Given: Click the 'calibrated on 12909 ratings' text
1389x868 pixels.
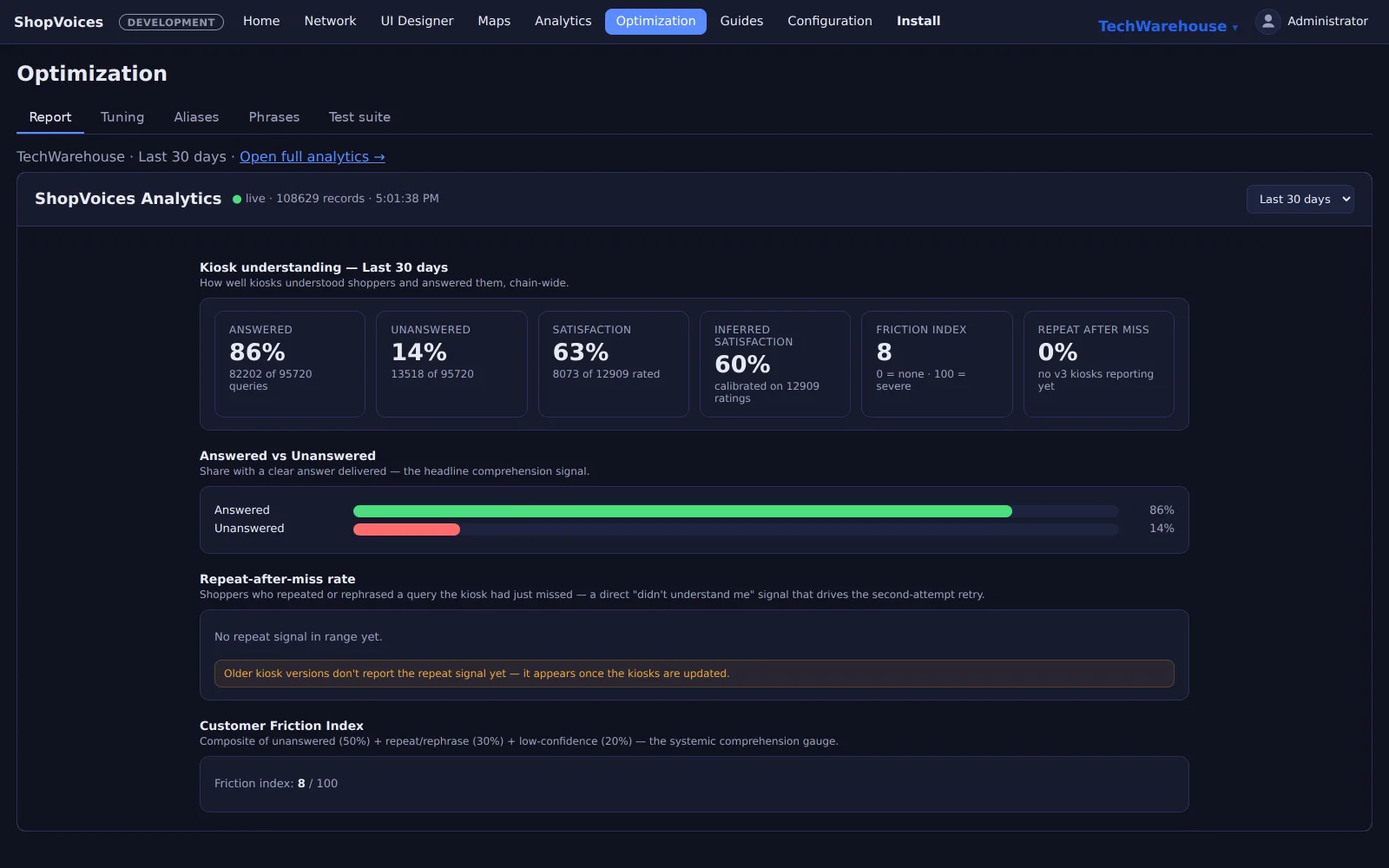Looking at the screenshot, I should [767, 392].
